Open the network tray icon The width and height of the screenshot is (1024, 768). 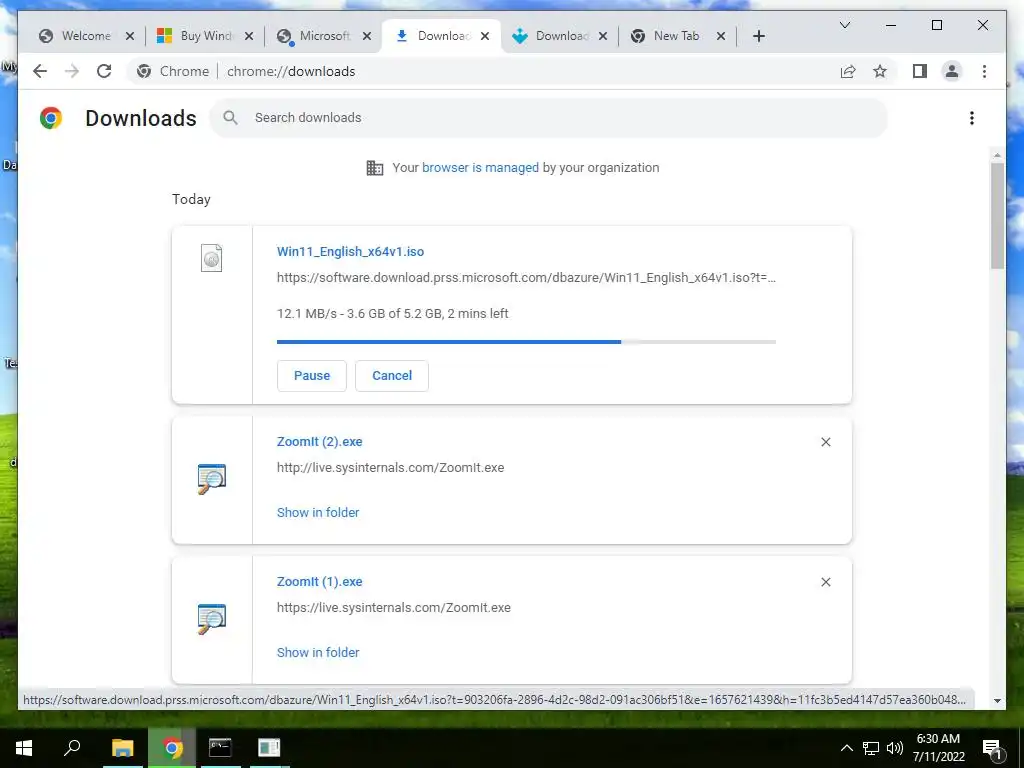[871, 748]
